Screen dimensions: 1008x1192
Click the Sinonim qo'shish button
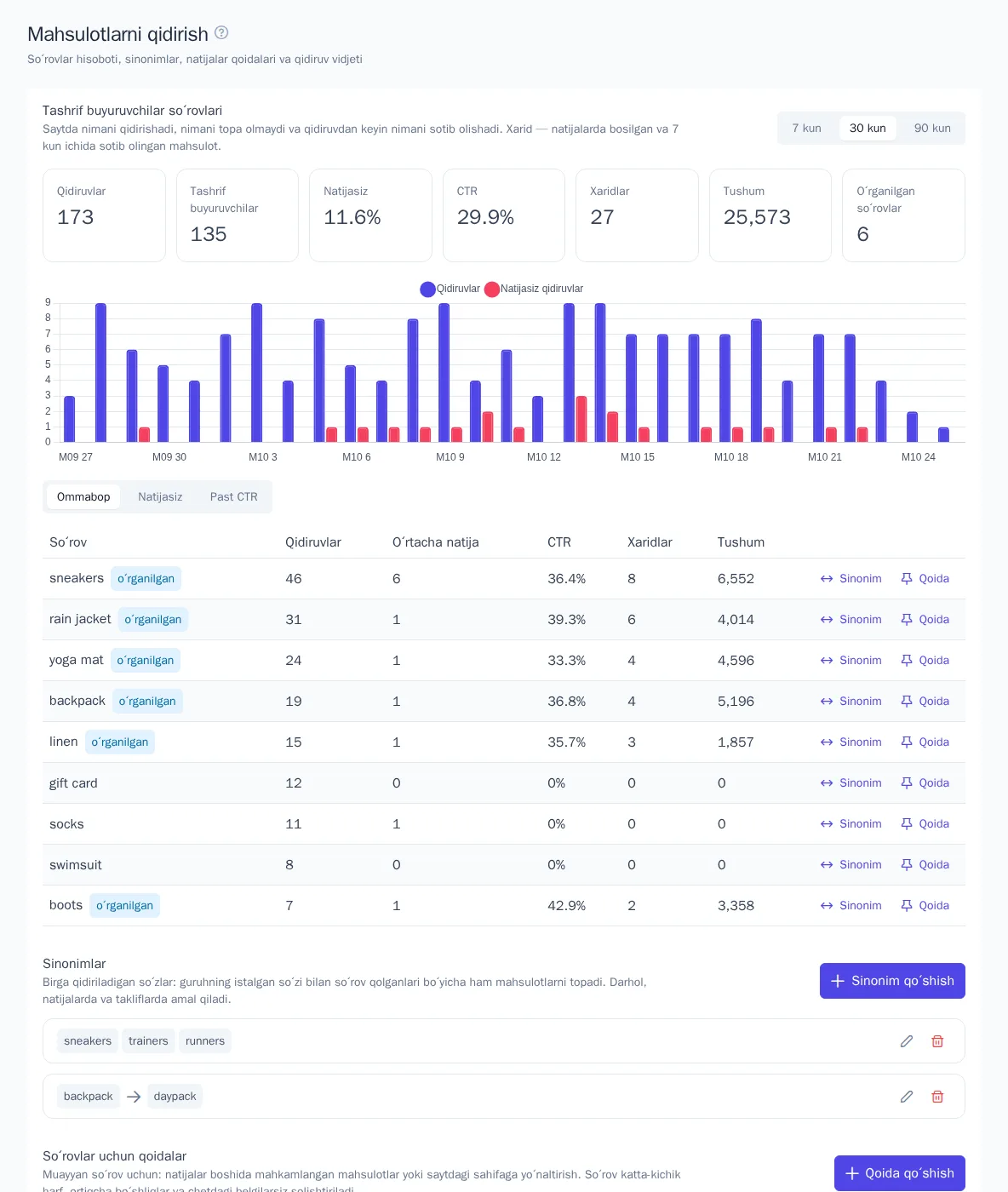[x=892, y=981]
